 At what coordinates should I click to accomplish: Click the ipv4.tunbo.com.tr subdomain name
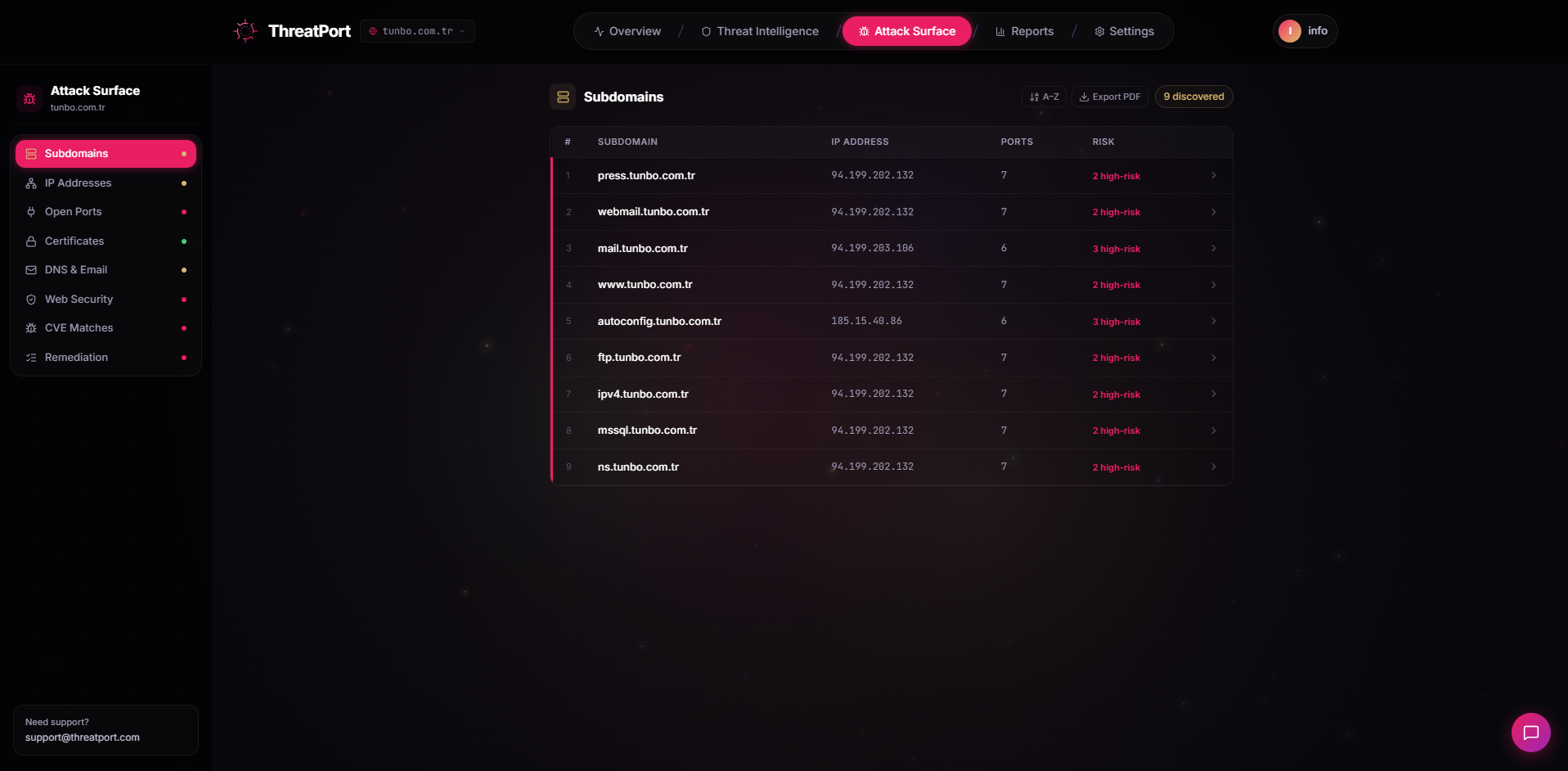point(643,395)
